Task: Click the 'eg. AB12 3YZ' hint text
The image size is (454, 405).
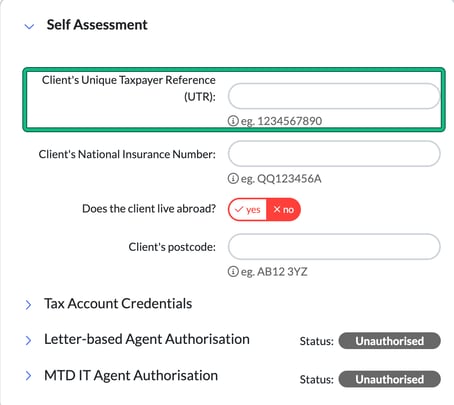Action: [274, 272]
